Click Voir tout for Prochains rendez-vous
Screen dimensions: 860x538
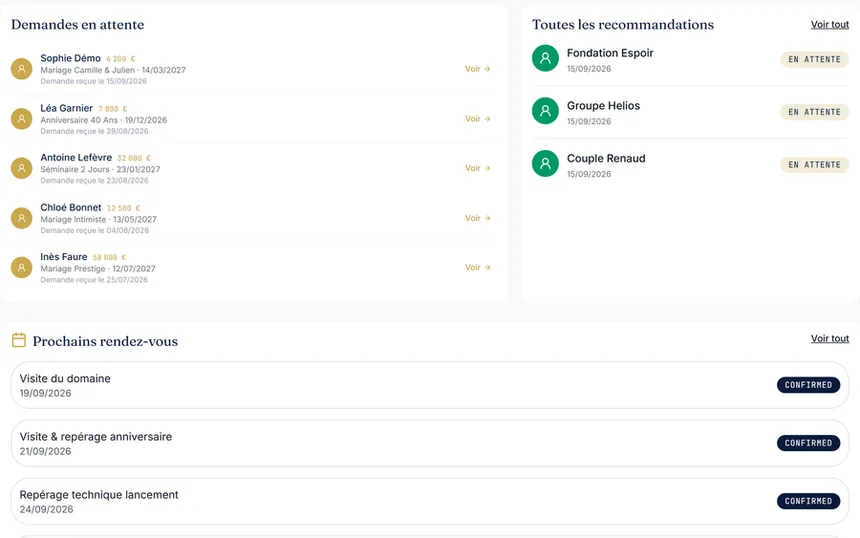(829, 338)
